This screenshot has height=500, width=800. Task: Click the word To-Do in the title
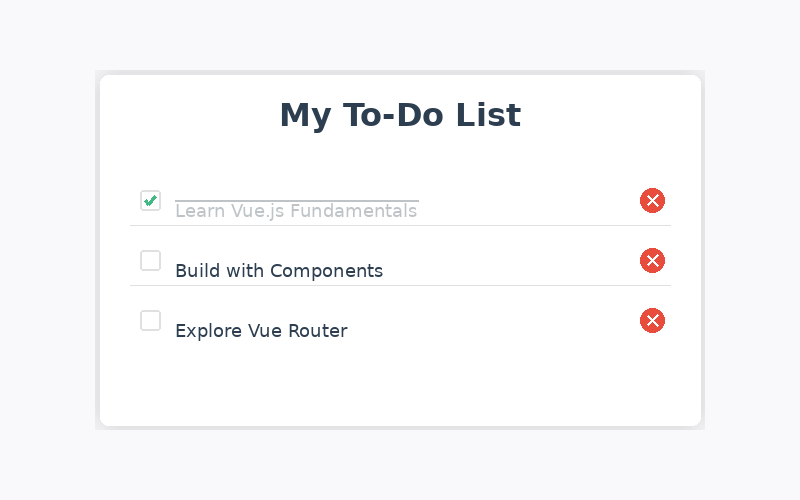pos(393,115)
